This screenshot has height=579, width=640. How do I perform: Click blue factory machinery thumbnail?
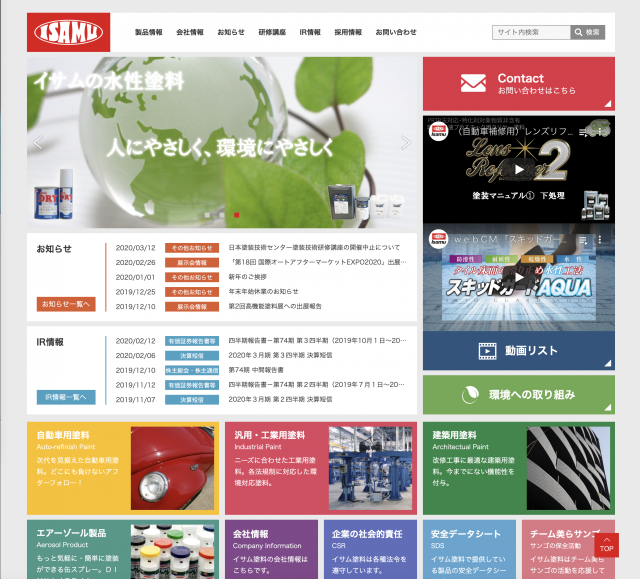(x=370, y=468)
